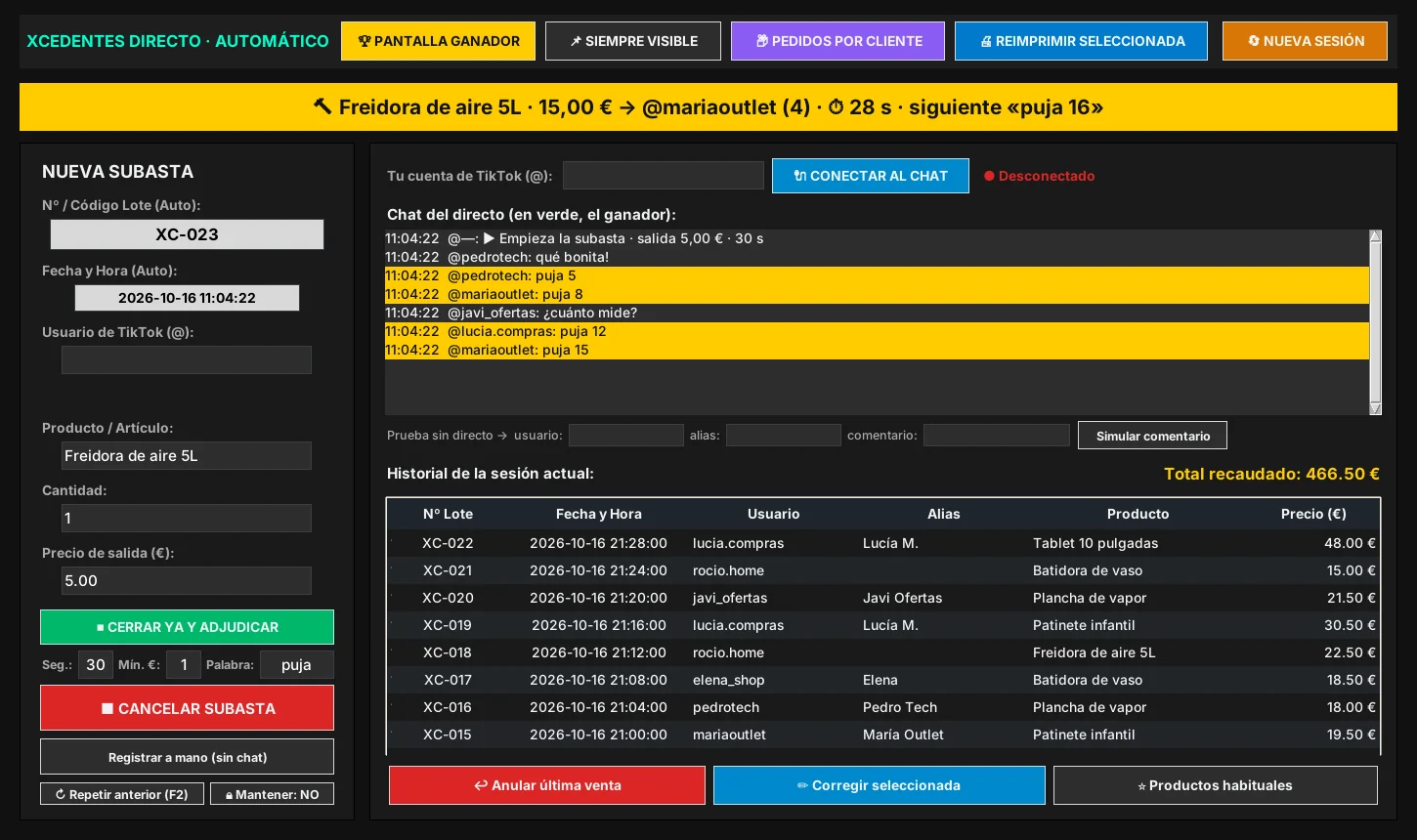Click the auto Fecha y Hora field
Screen dimensions: 1417x840
pyautogui.click(x=187, y=298)
